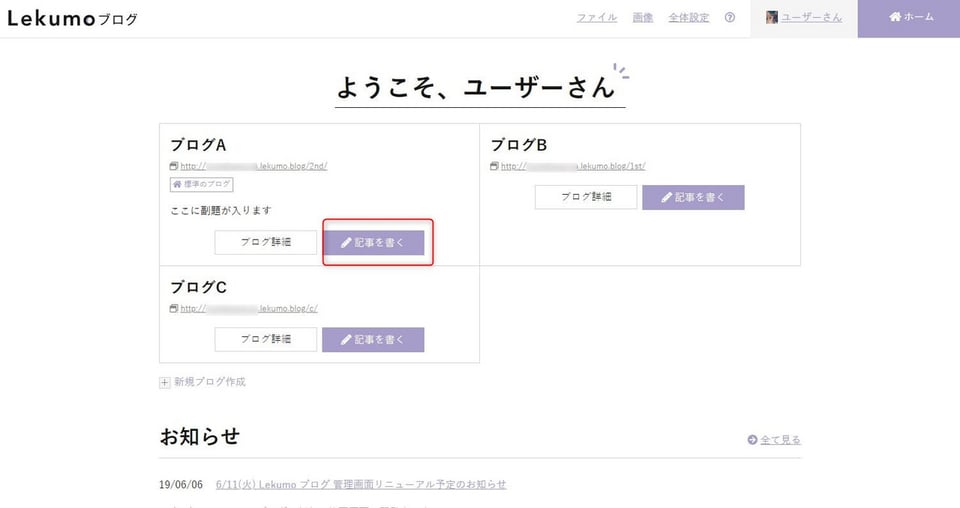Screen dimensions: 960x508
Task: Open the 6/11 管理画面リニューアル announcement link
Action: 361,484
